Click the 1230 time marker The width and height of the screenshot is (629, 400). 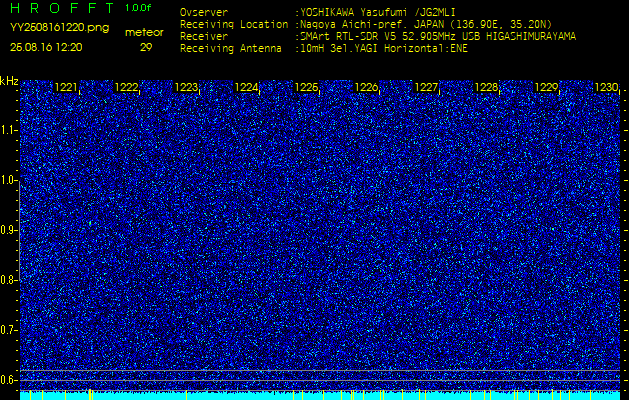tap(606, 87)
